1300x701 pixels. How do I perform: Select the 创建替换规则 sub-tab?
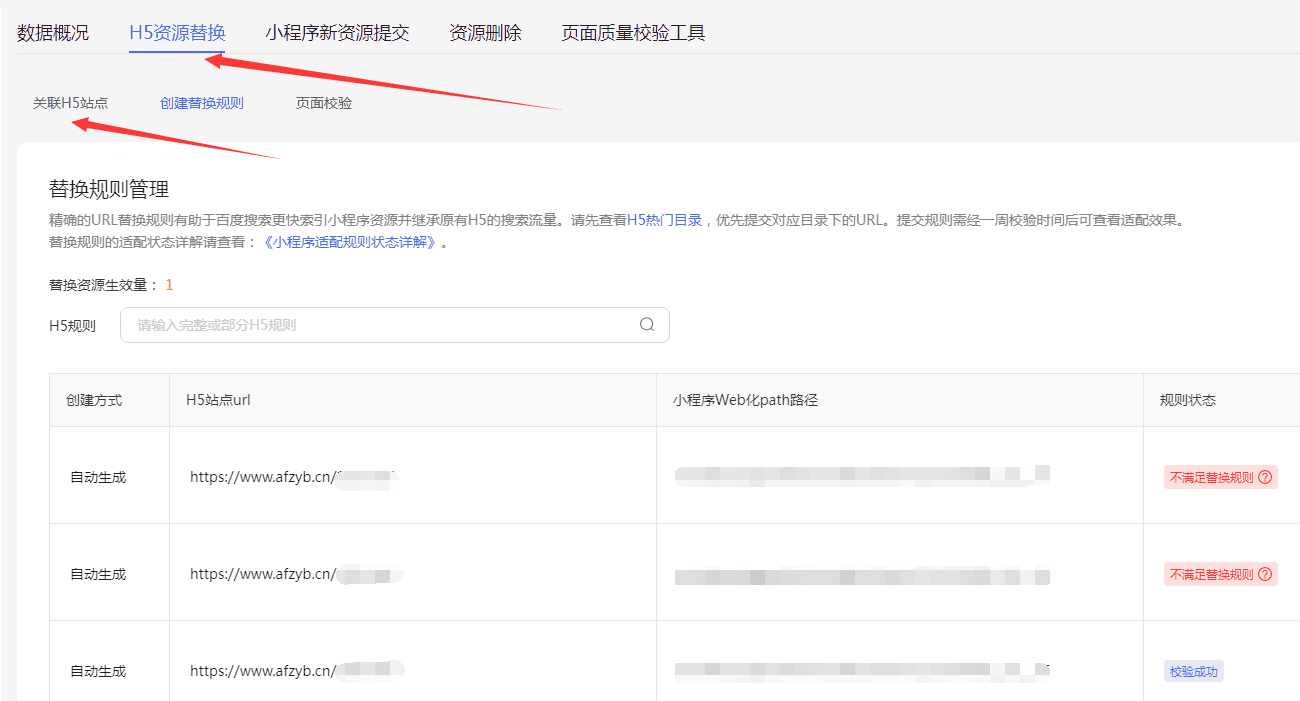(202, 102)
